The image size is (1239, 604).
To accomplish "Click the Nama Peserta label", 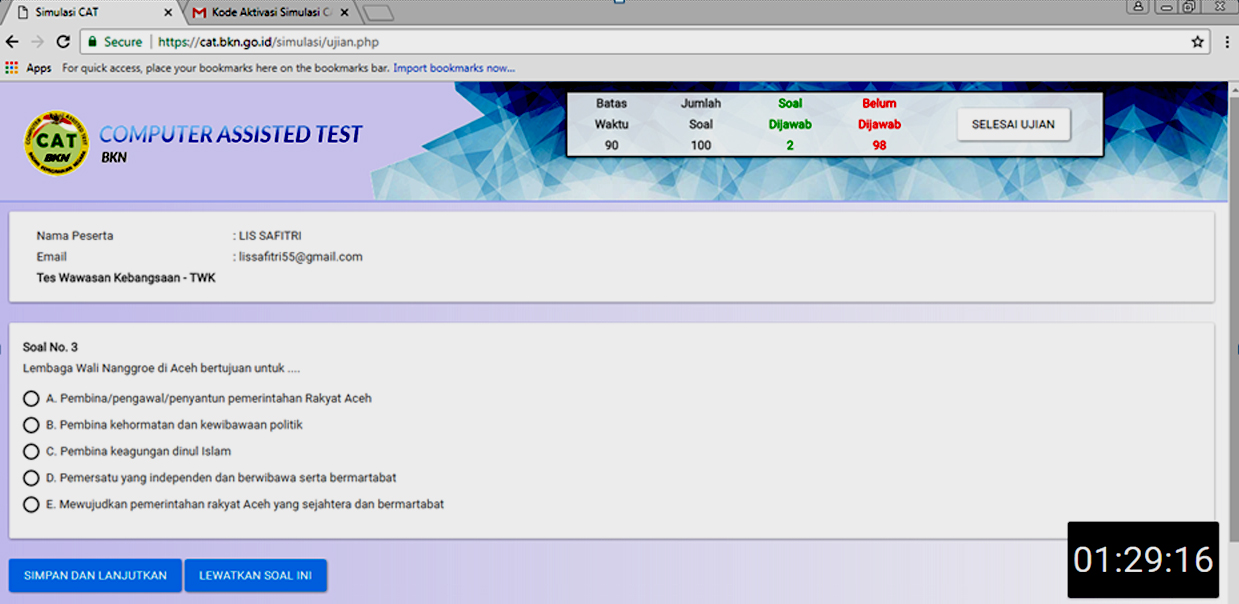I will (x=75, y=236).
